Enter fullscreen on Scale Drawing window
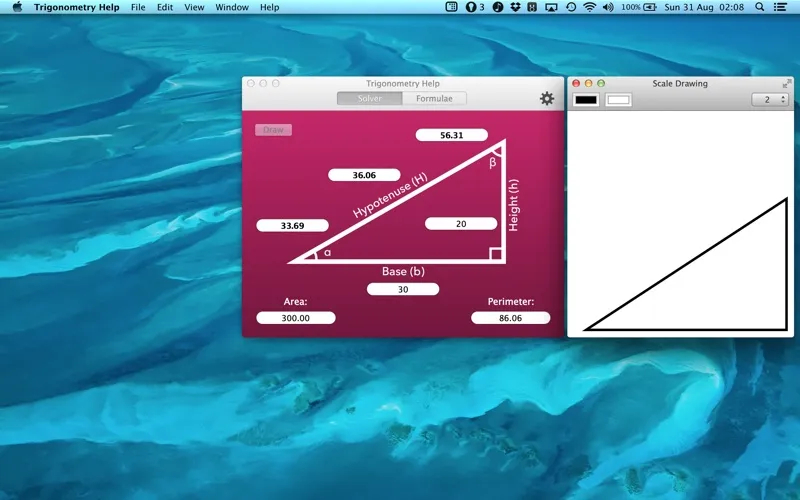This screenshot has width=800, height=500. click(787, 84)
